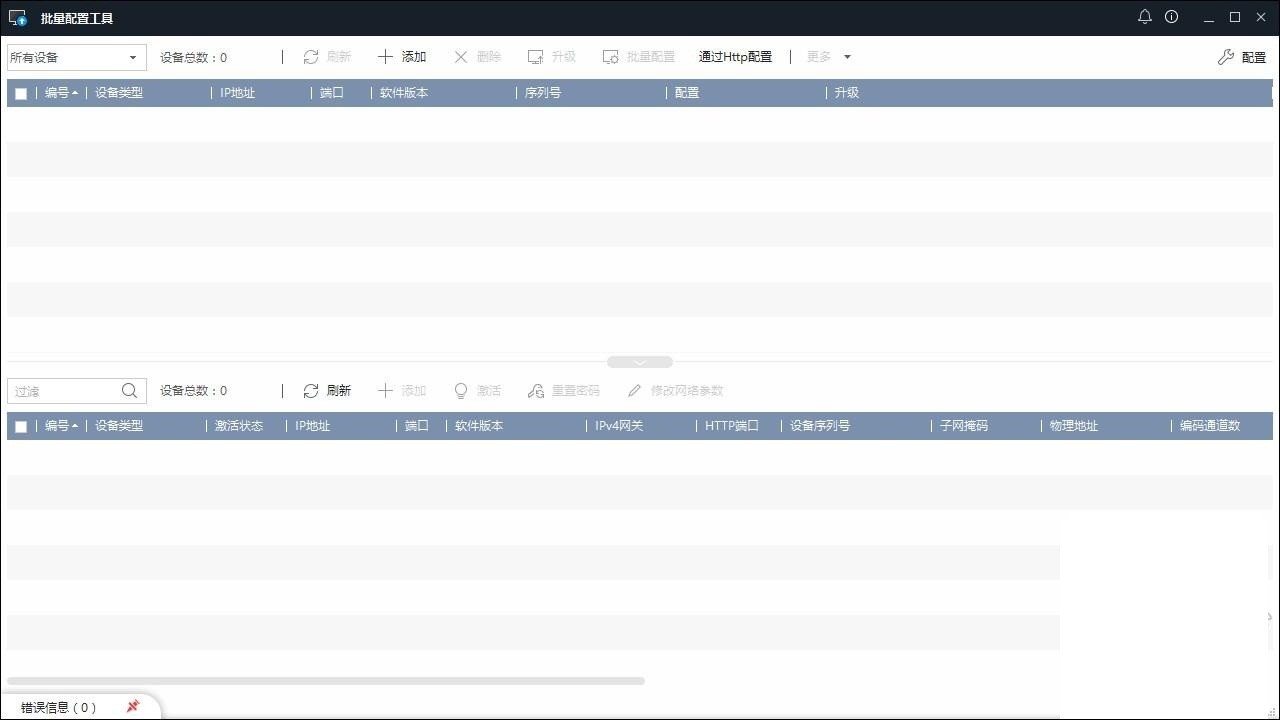Image resolution: width=1280 pixels, height=720 pixels.
Task: Refresh the device list
Action: point(326,390)
